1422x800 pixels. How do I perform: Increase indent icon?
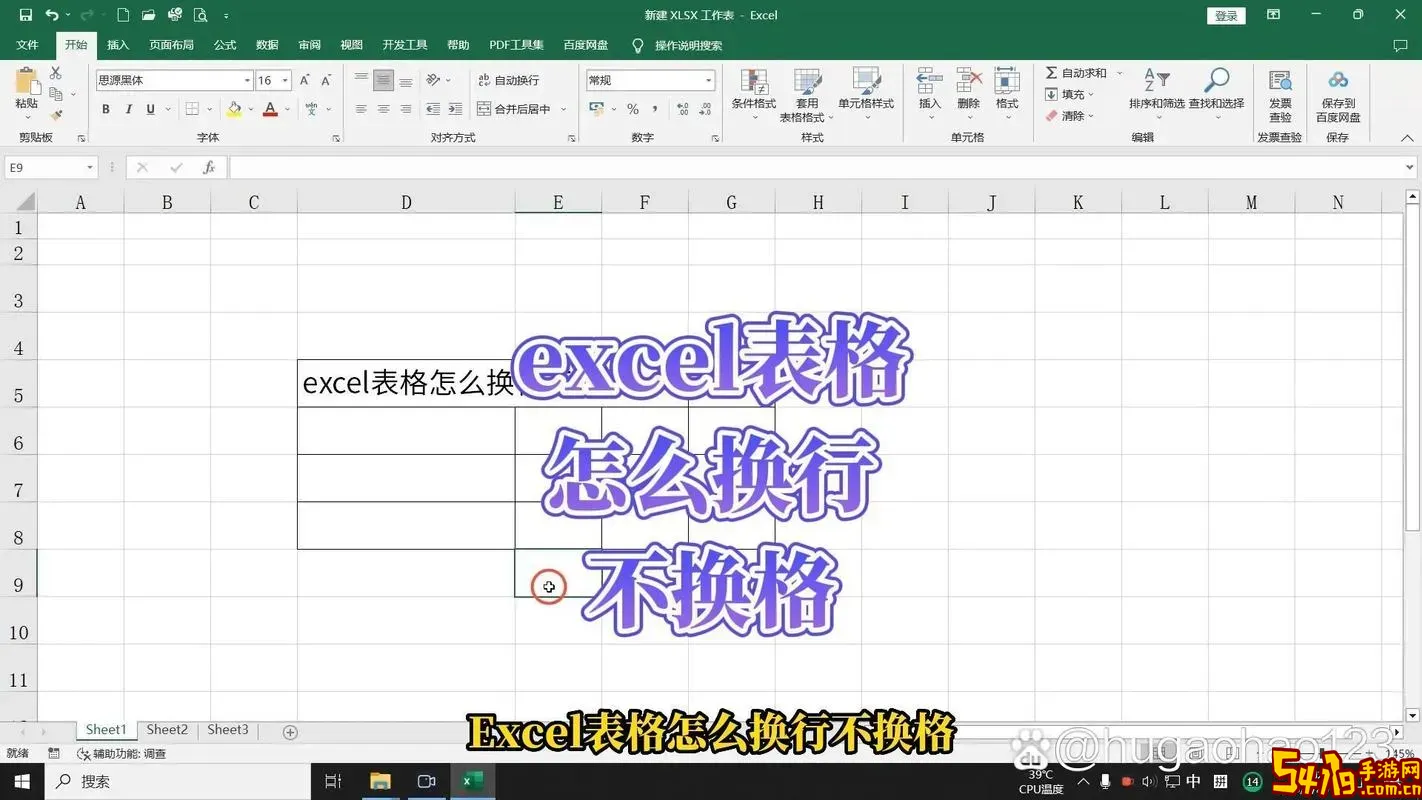(456, 109)
